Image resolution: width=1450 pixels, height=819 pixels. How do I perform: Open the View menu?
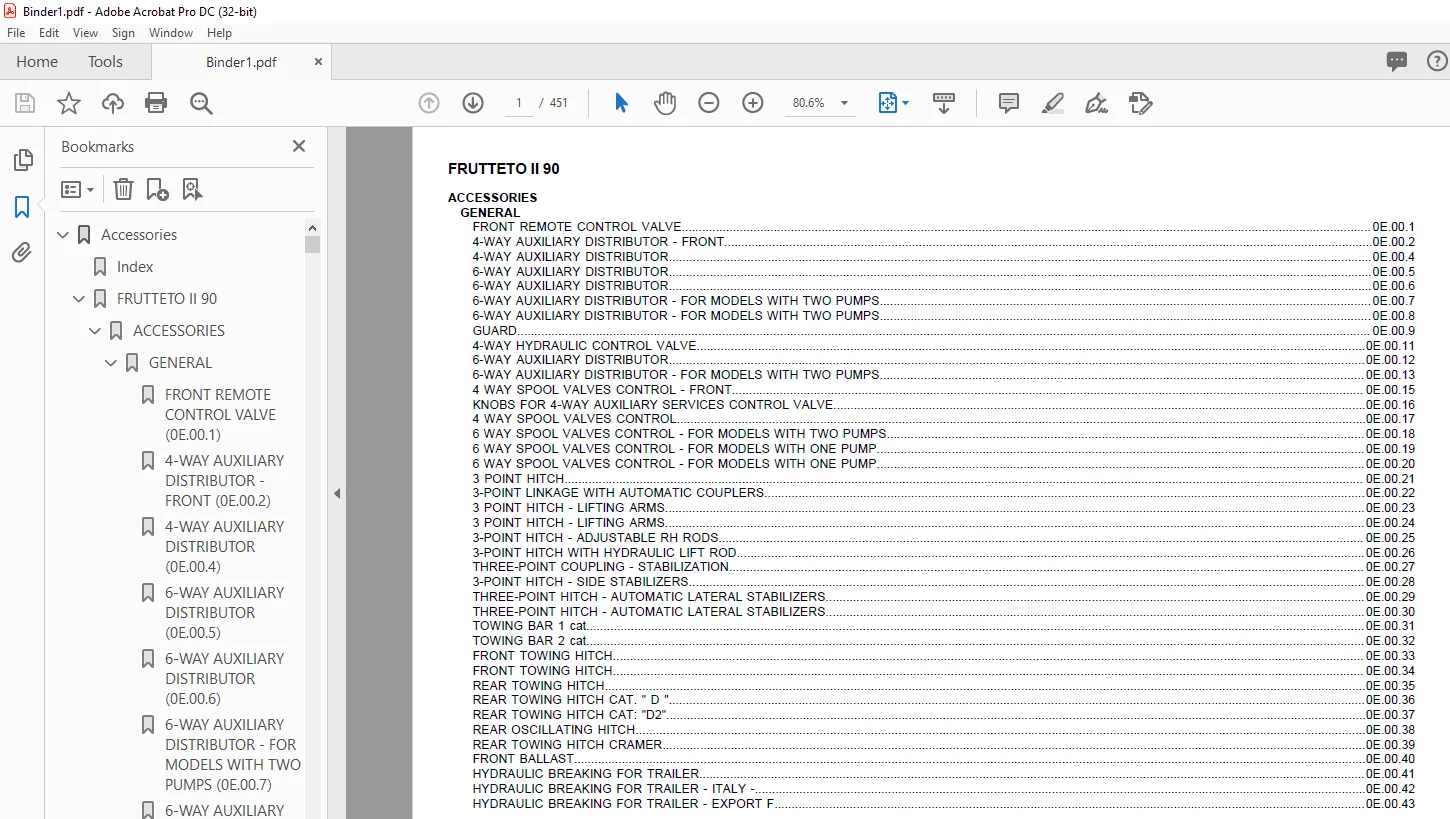point(86,33)
